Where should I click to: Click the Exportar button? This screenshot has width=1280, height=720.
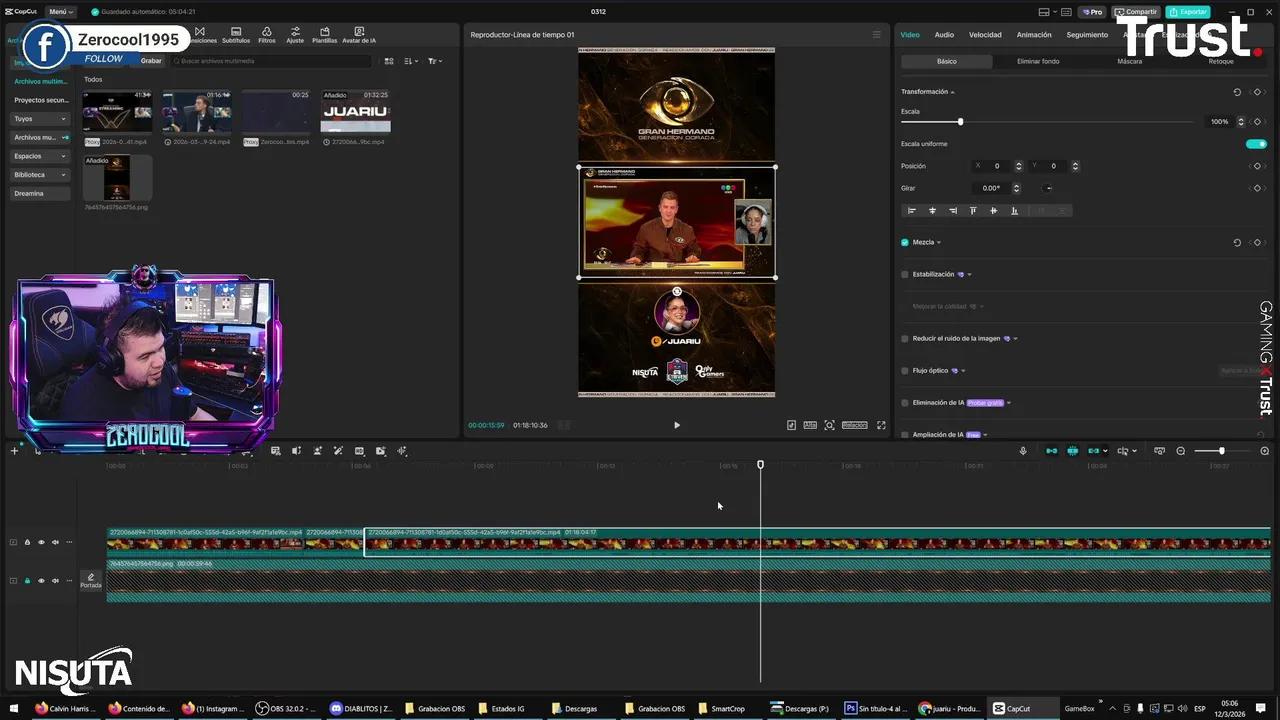[1188, 12]
